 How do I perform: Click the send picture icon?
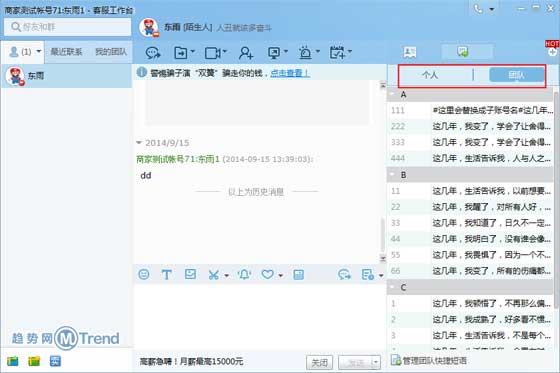click(x=190, y=274)
